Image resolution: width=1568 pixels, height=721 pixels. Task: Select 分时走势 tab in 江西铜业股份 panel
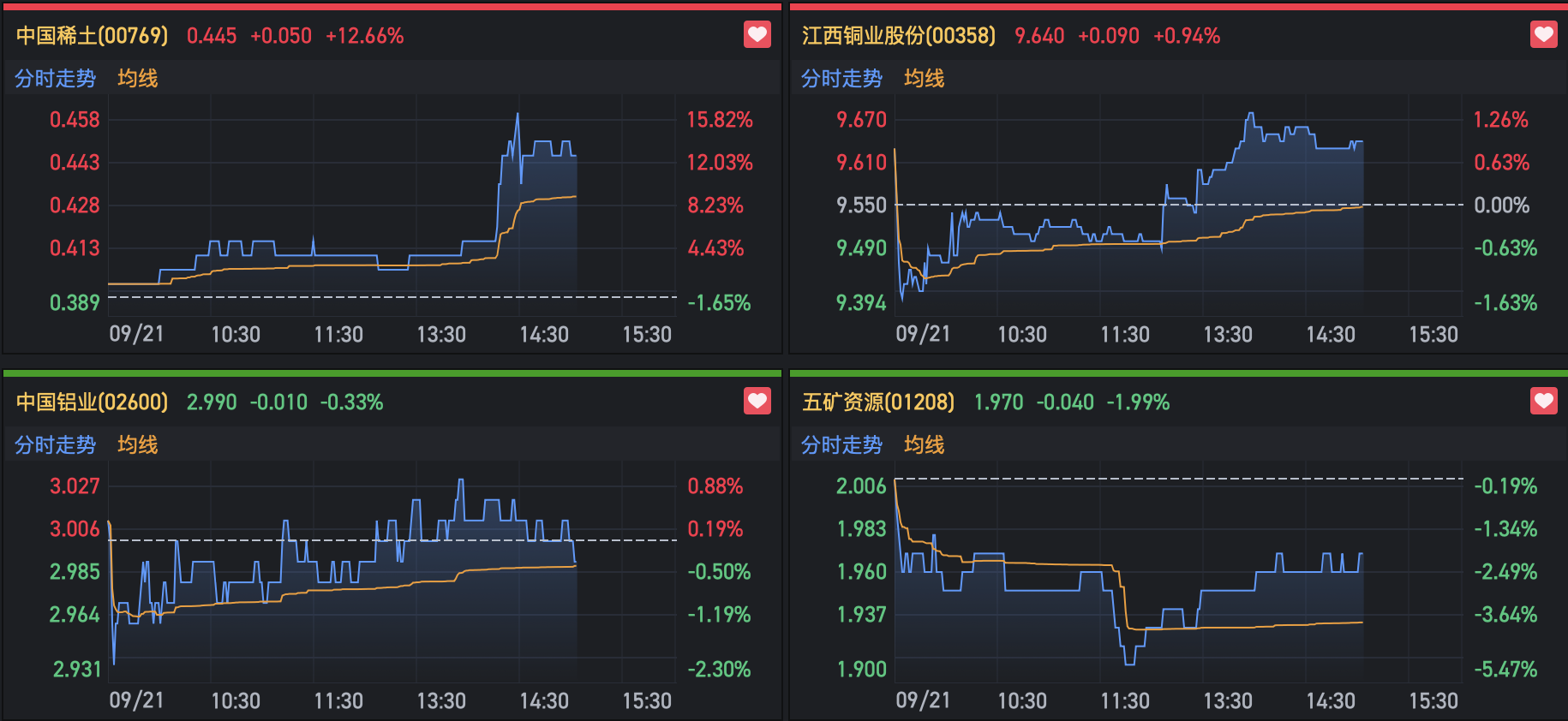[841, 79]
